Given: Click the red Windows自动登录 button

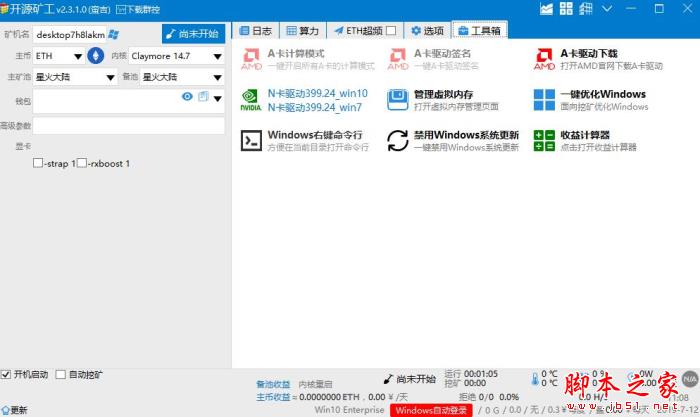Looking at the screenshot, I should [x=431, y=410].
